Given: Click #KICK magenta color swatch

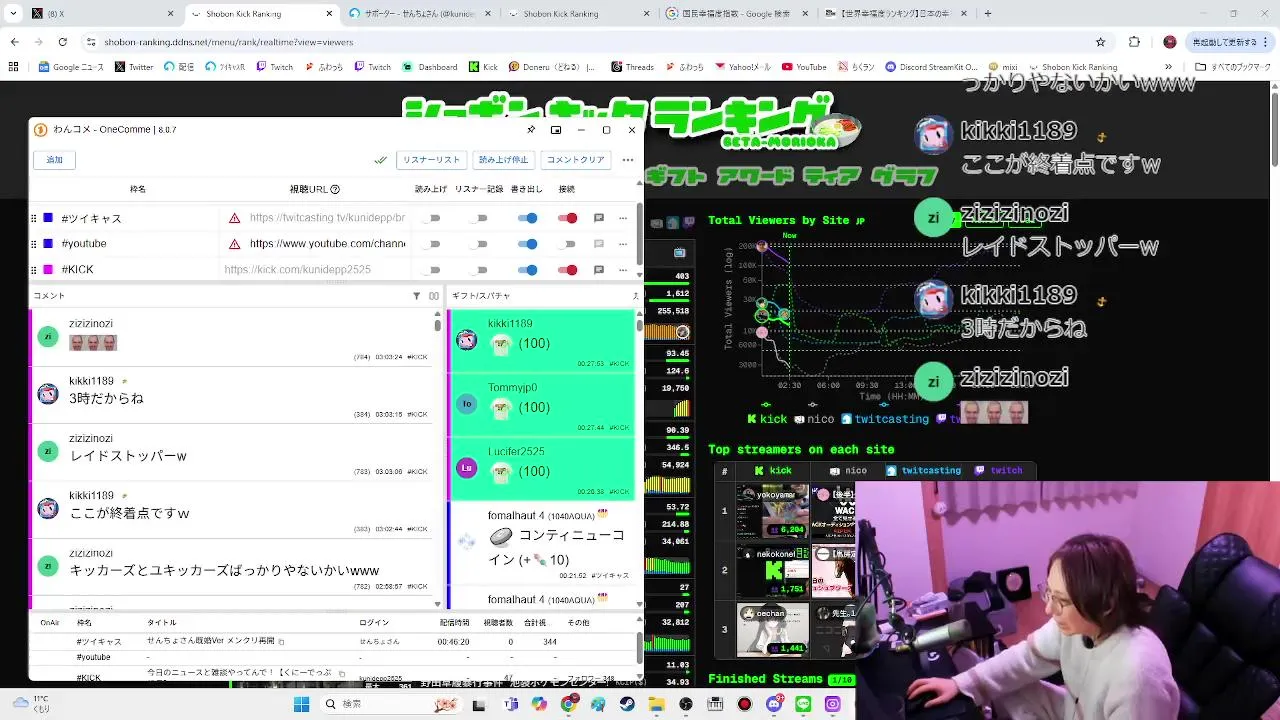Looking at the screenshot, I should (48, 270).
